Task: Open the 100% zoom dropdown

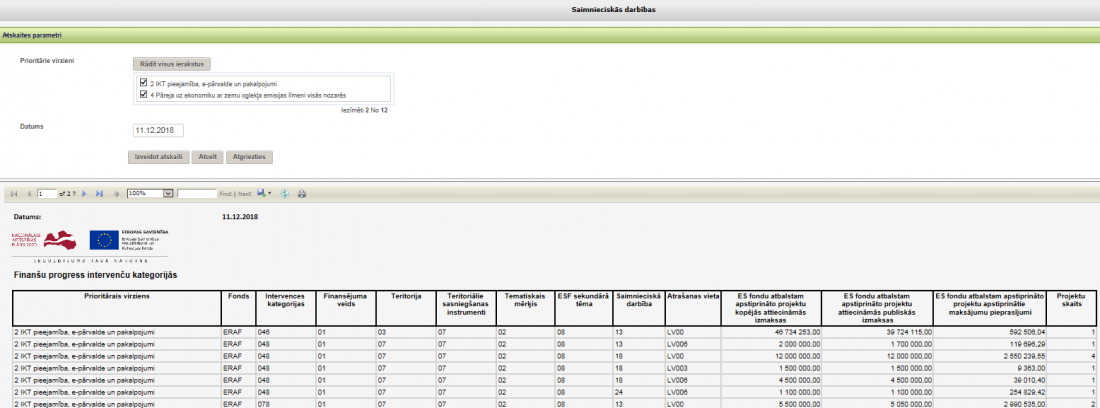Action: point(168,193)
